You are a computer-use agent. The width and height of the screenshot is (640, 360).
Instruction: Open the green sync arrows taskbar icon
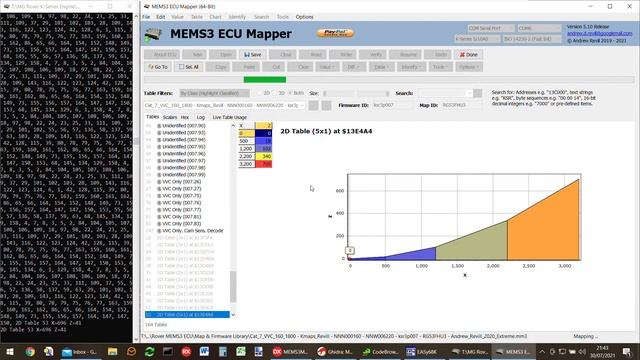tap(149, 351)
